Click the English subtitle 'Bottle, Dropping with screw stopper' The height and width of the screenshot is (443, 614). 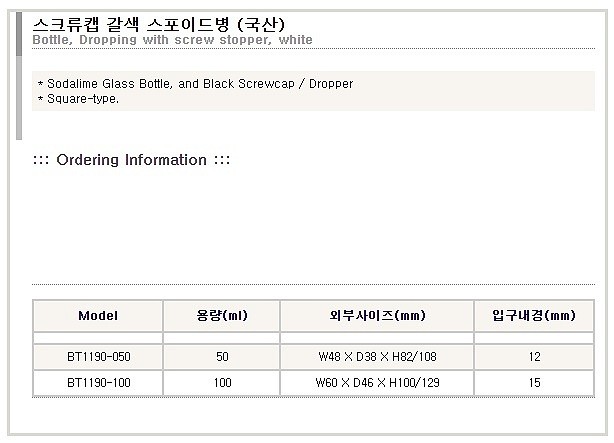[172, 40]
